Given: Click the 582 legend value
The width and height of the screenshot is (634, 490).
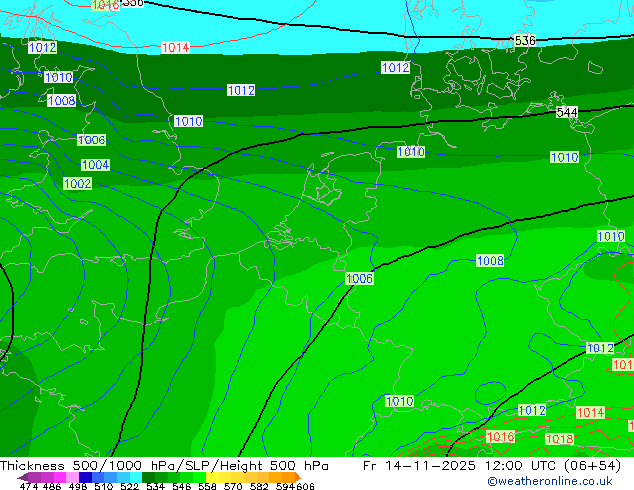Looking at the screenshot, I should pyautogui.click(x=259, y=486).
